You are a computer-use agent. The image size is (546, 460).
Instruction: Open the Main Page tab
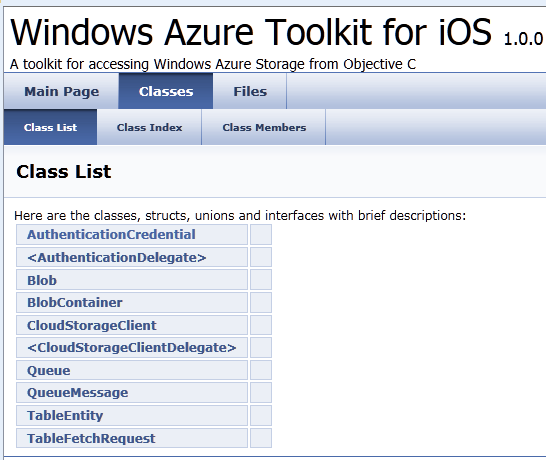tap(62, 91)
